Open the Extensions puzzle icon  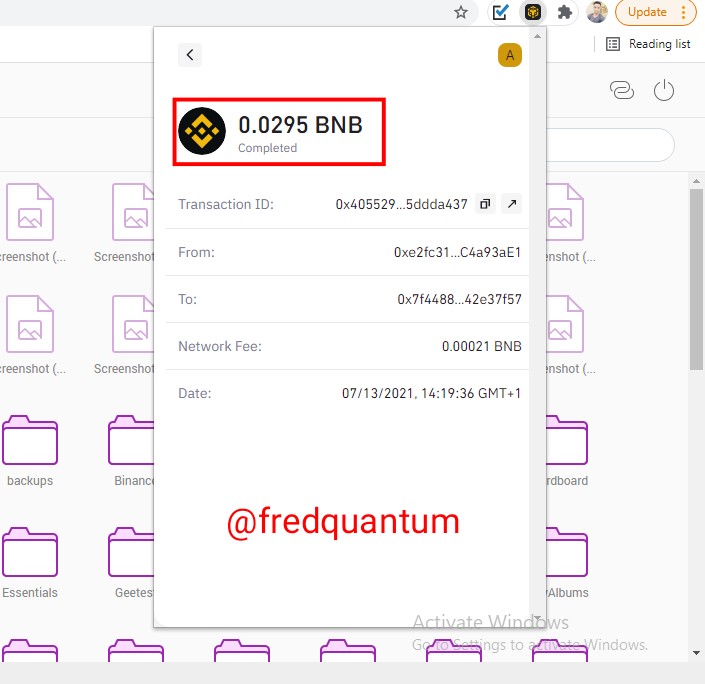[x=565, y=12]
